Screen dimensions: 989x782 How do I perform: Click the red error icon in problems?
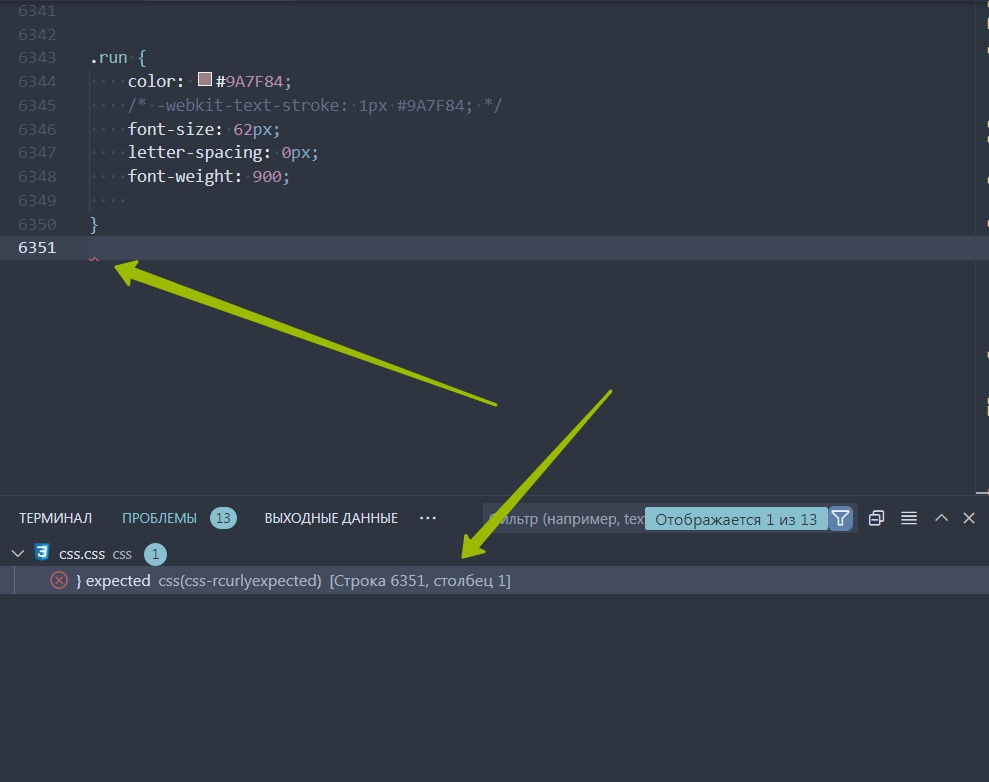pos(59,580)
